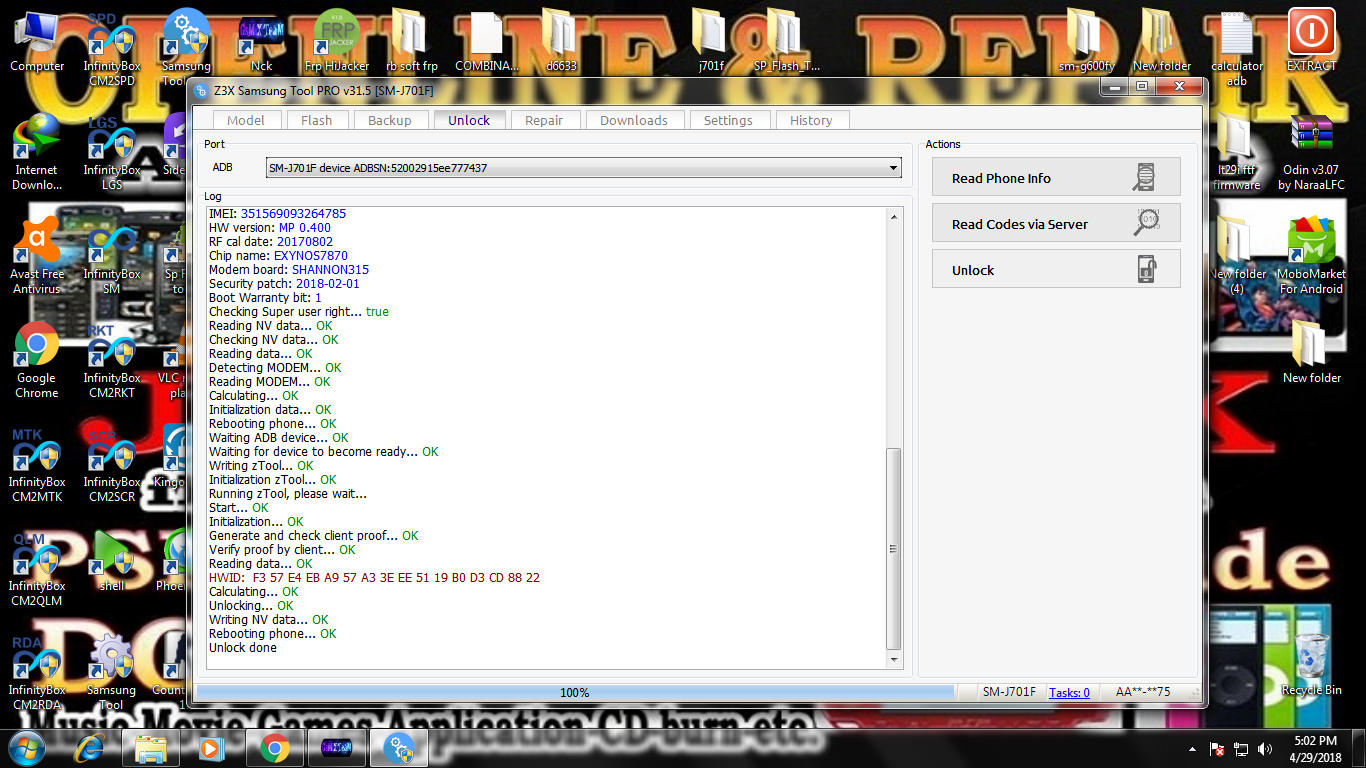This screenshot has height=768, width=1366.
Task: Click the volume icon in system tray
Action: [1265, 749]
